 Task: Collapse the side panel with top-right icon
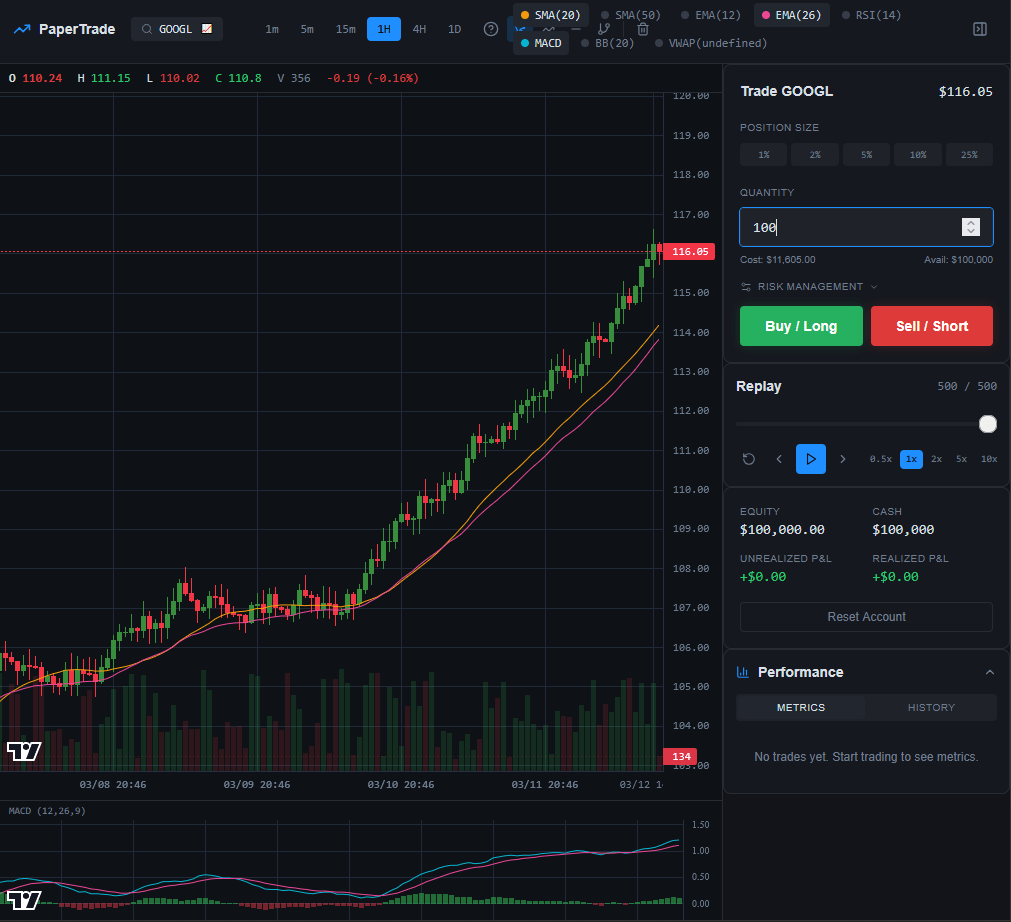pos(980,29)
